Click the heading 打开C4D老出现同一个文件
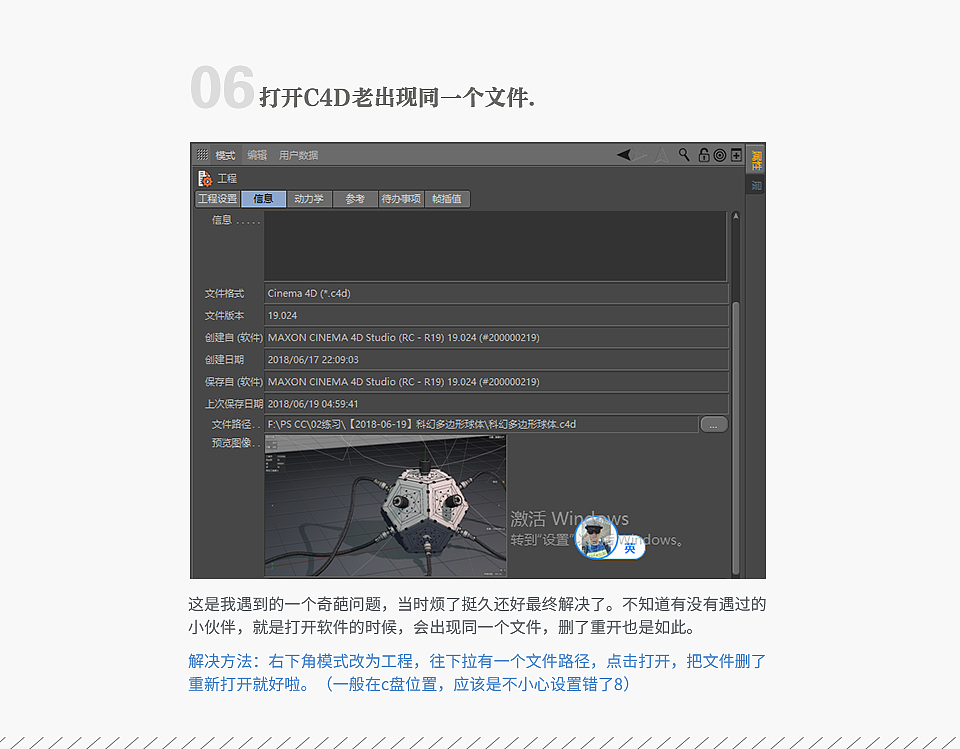Viewport: 960px width, 749px height. click(397, 97)
